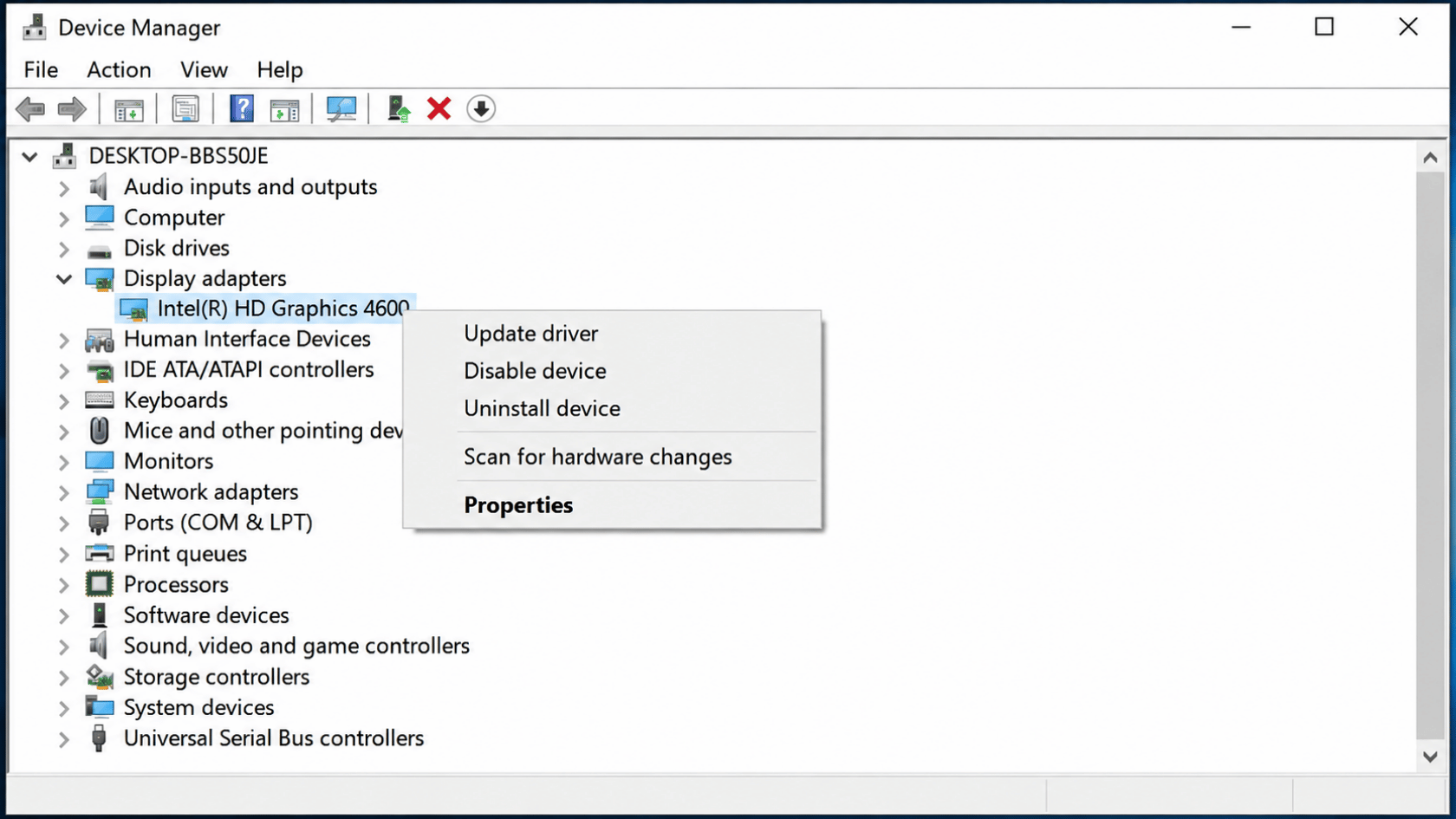Screen dimensions: 1456x819
Task: Open the Action menu
Action: pos(119,69)
